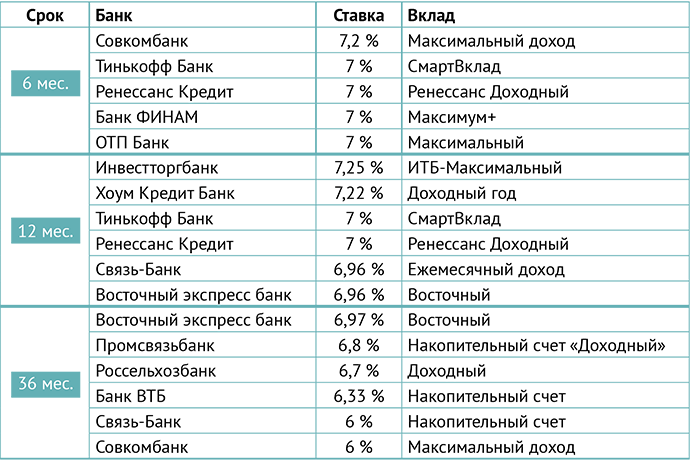Select "Ренессанс Кредит" in the 6 мес. group
Screen dimensions: 700x467
[164, 92]
